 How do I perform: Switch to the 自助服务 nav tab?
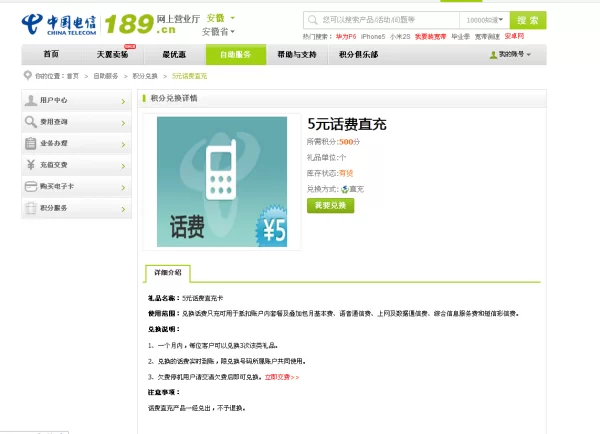pyautogui.click(x=236, y=55)
